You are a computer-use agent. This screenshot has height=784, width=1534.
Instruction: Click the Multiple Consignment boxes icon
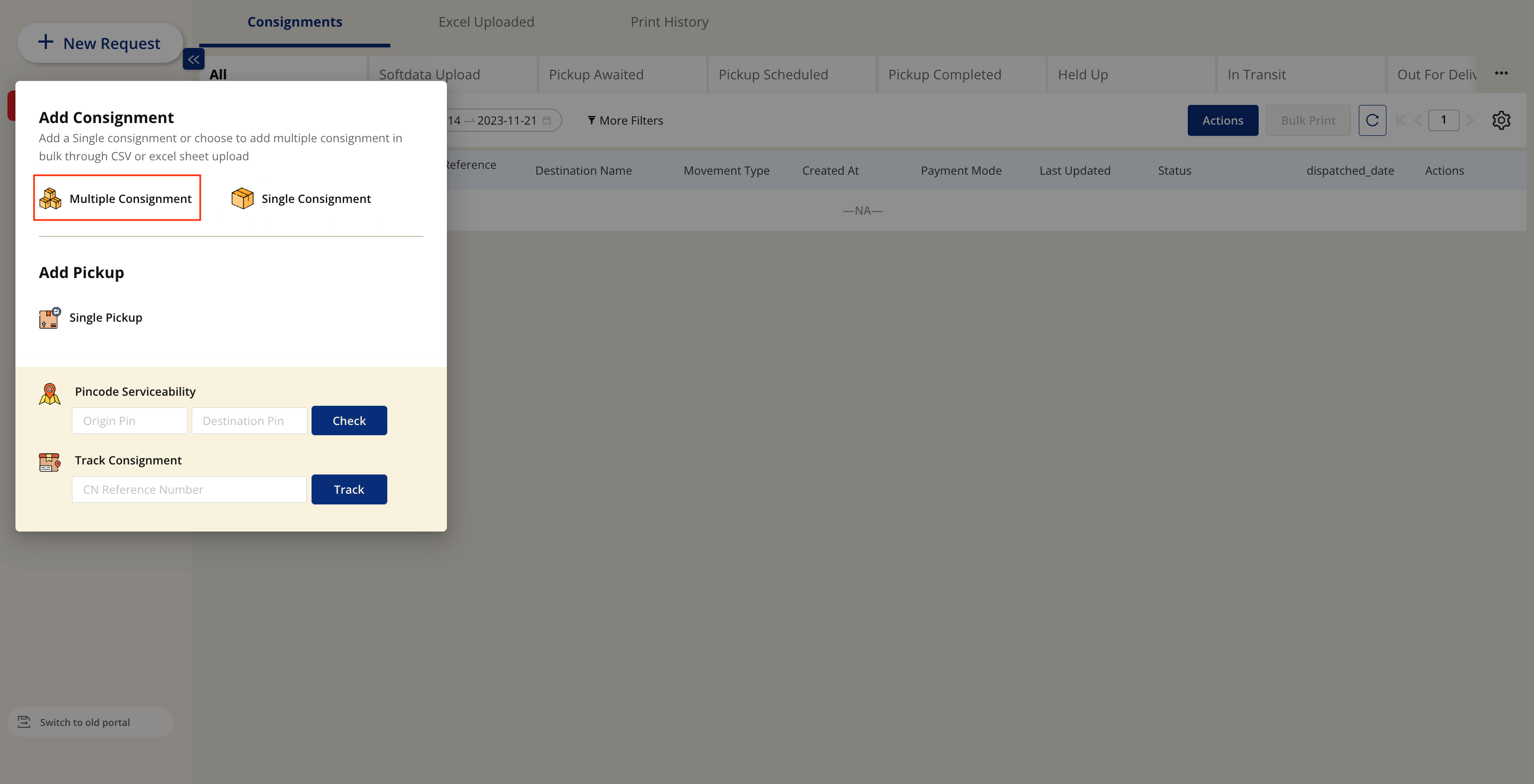50,198
